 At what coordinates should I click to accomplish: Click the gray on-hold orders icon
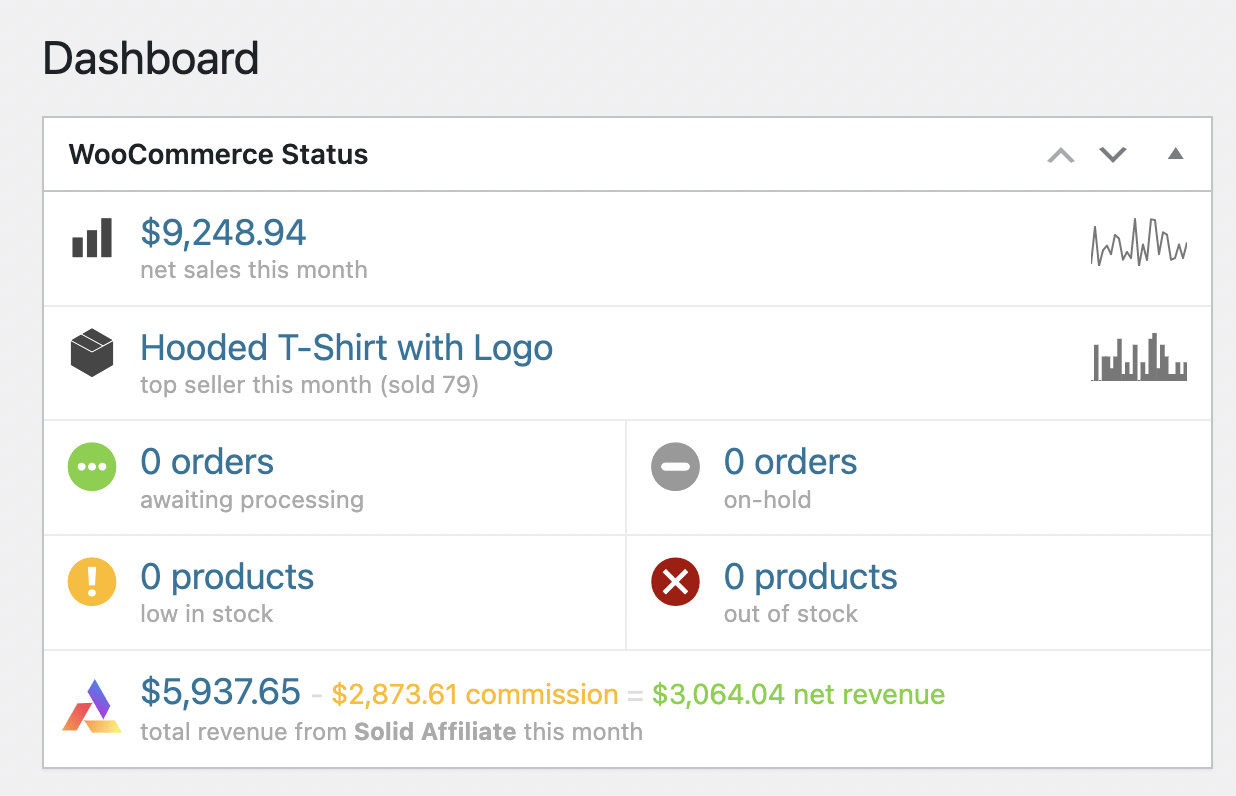[676, 466]
